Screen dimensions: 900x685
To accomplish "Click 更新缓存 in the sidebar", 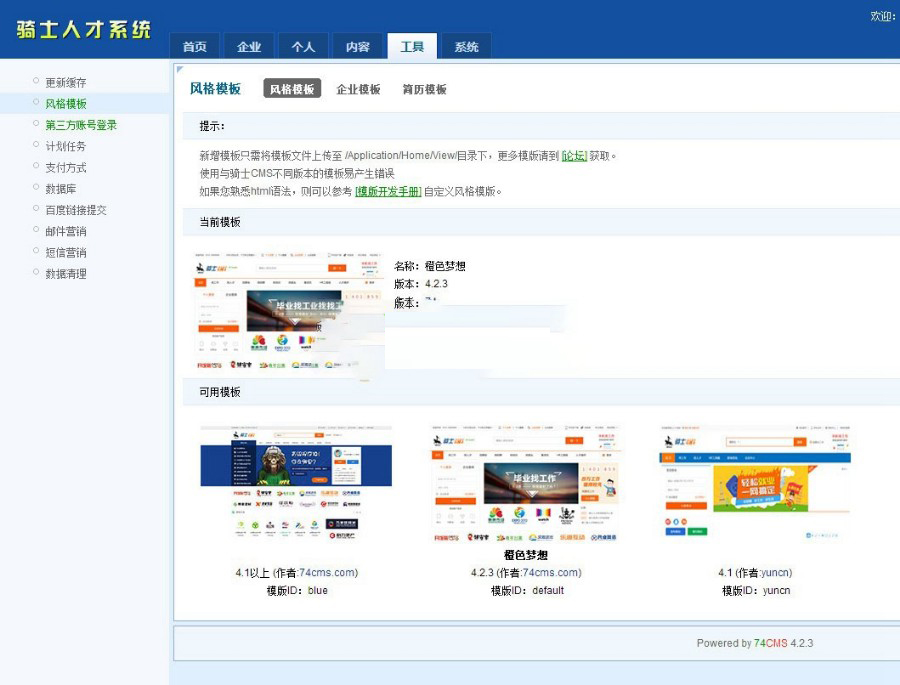I will click(x=66, y=82).
